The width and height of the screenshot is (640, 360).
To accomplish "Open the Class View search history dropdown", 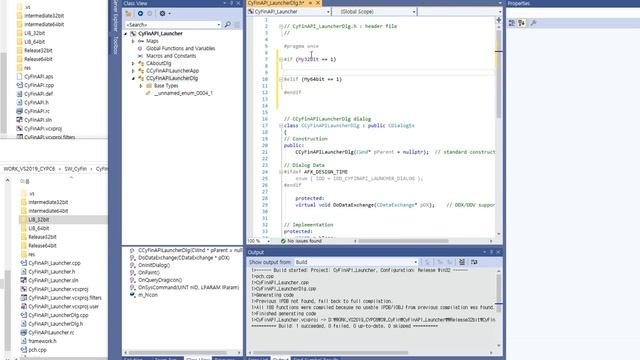I will [x=219, y=25].
